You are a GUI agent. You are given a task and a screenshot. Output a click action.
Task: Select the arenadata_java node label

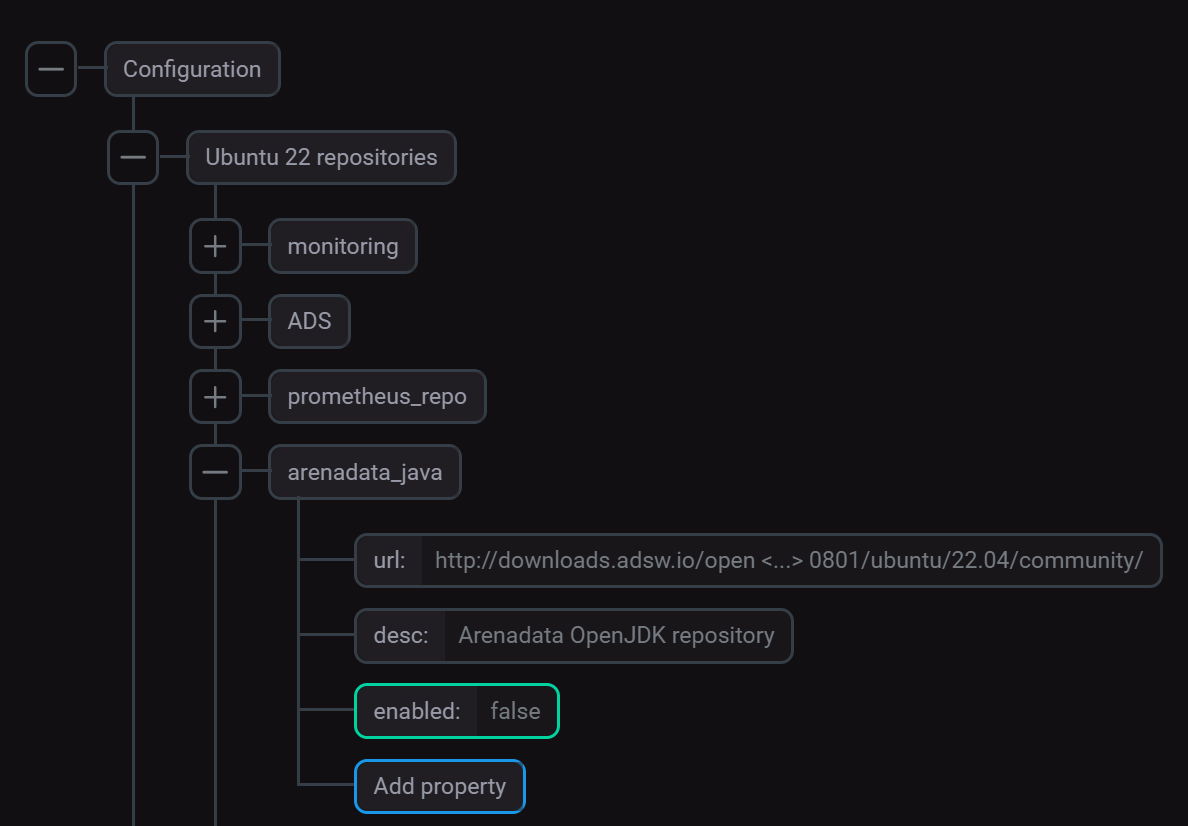pyautogui.click(x=364, y=471)
